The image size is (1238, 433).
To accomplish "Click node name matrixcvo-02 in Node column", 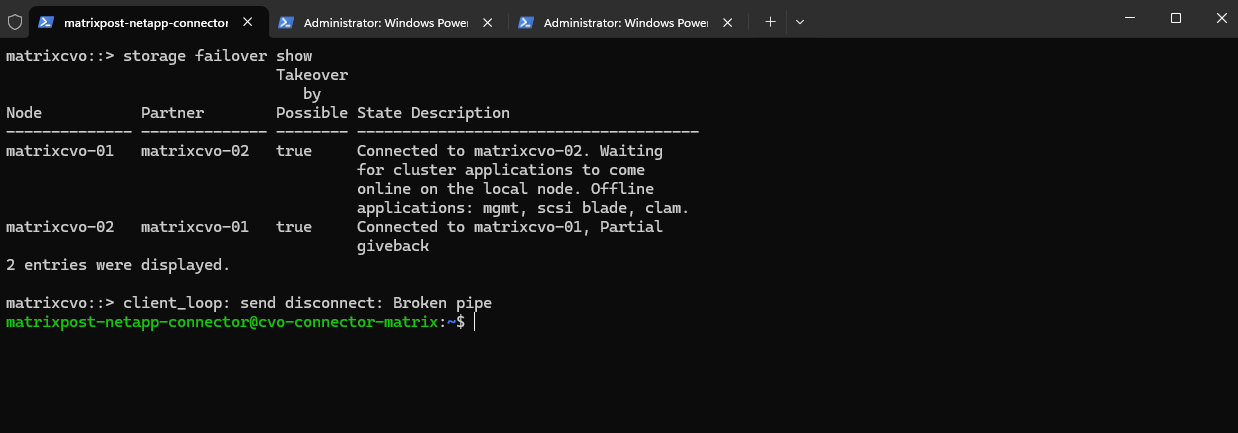I will 60,227.
